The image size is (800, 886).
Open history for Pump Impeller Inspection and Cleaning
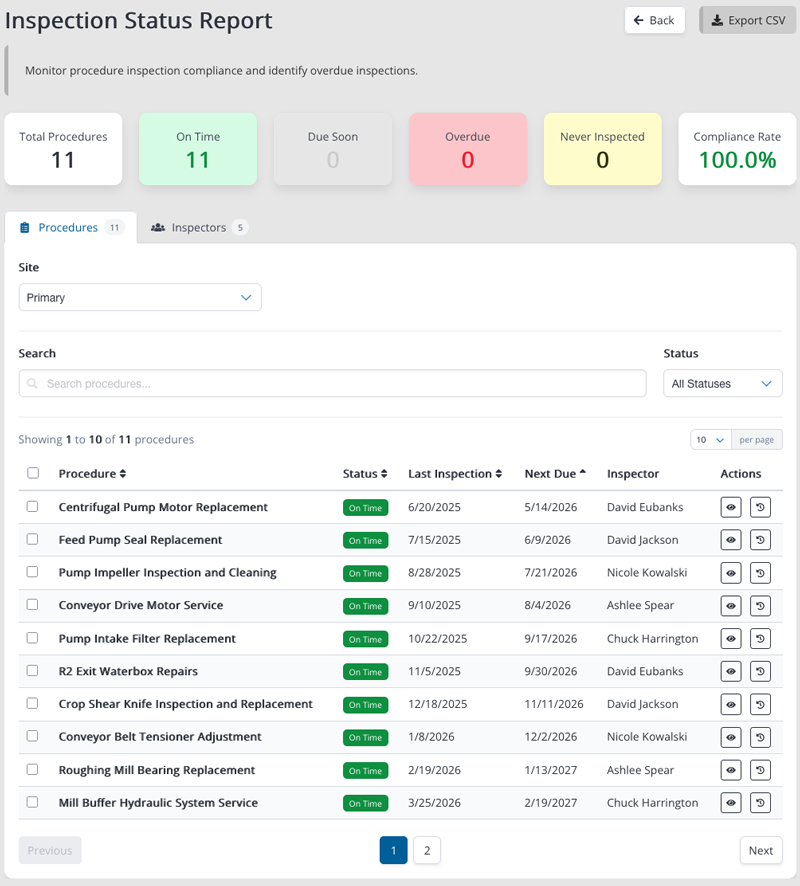(x=760, y=572)
